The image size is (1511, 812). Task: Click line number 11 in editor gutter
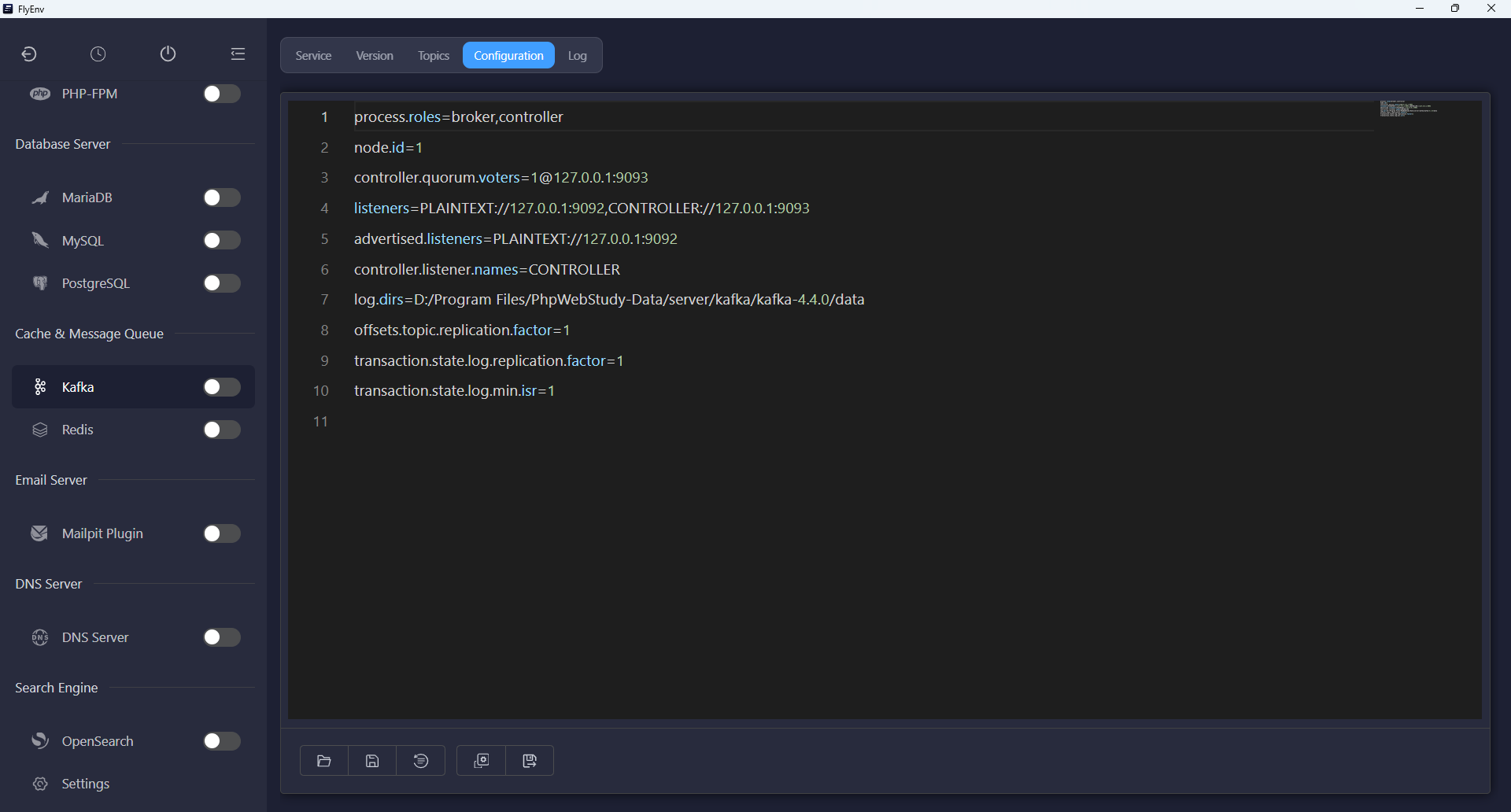click(320, 422)
